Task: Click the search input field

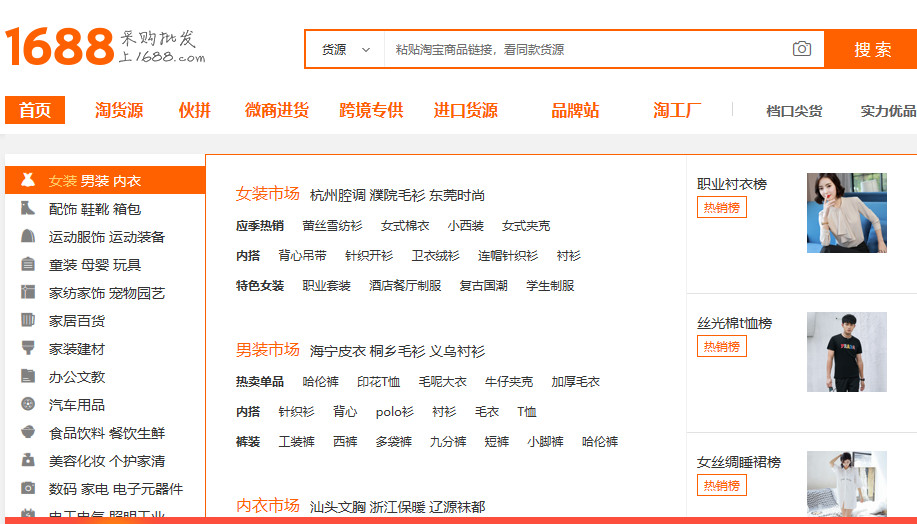Action: coord(588,50)
